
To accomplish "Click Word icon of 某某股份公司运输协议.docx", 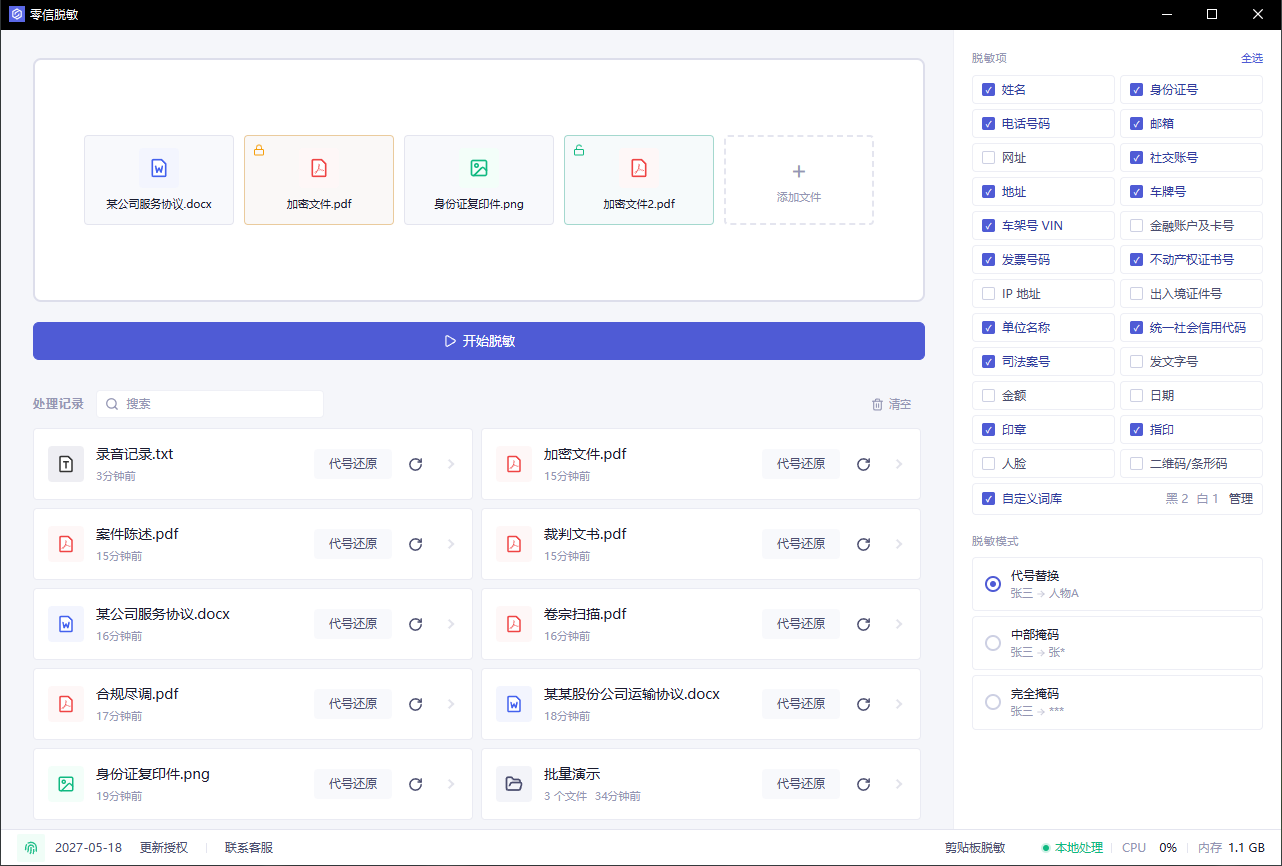I will [x=514, y=704].
